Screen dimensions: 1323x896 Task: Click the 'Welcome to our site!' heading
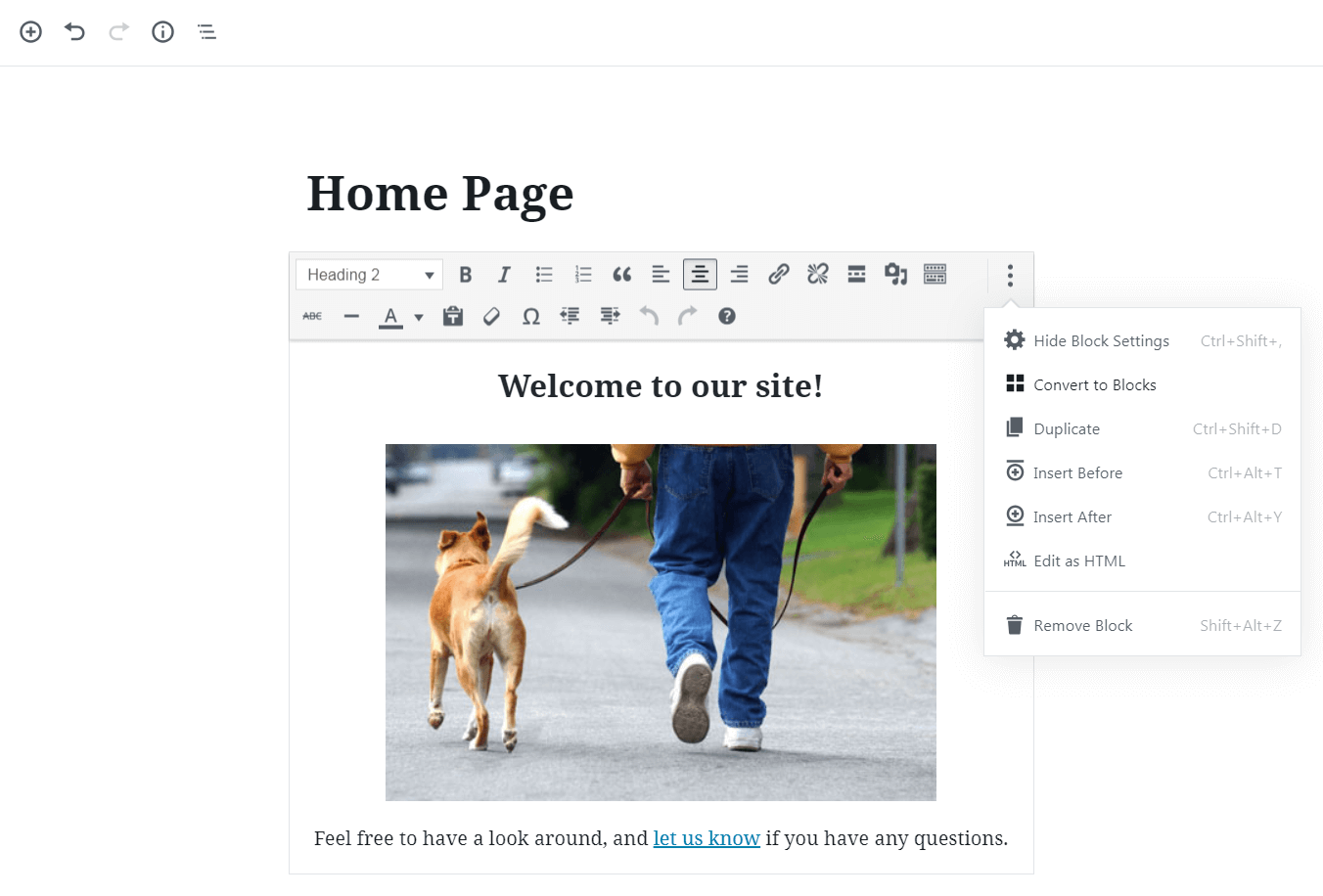661,386
